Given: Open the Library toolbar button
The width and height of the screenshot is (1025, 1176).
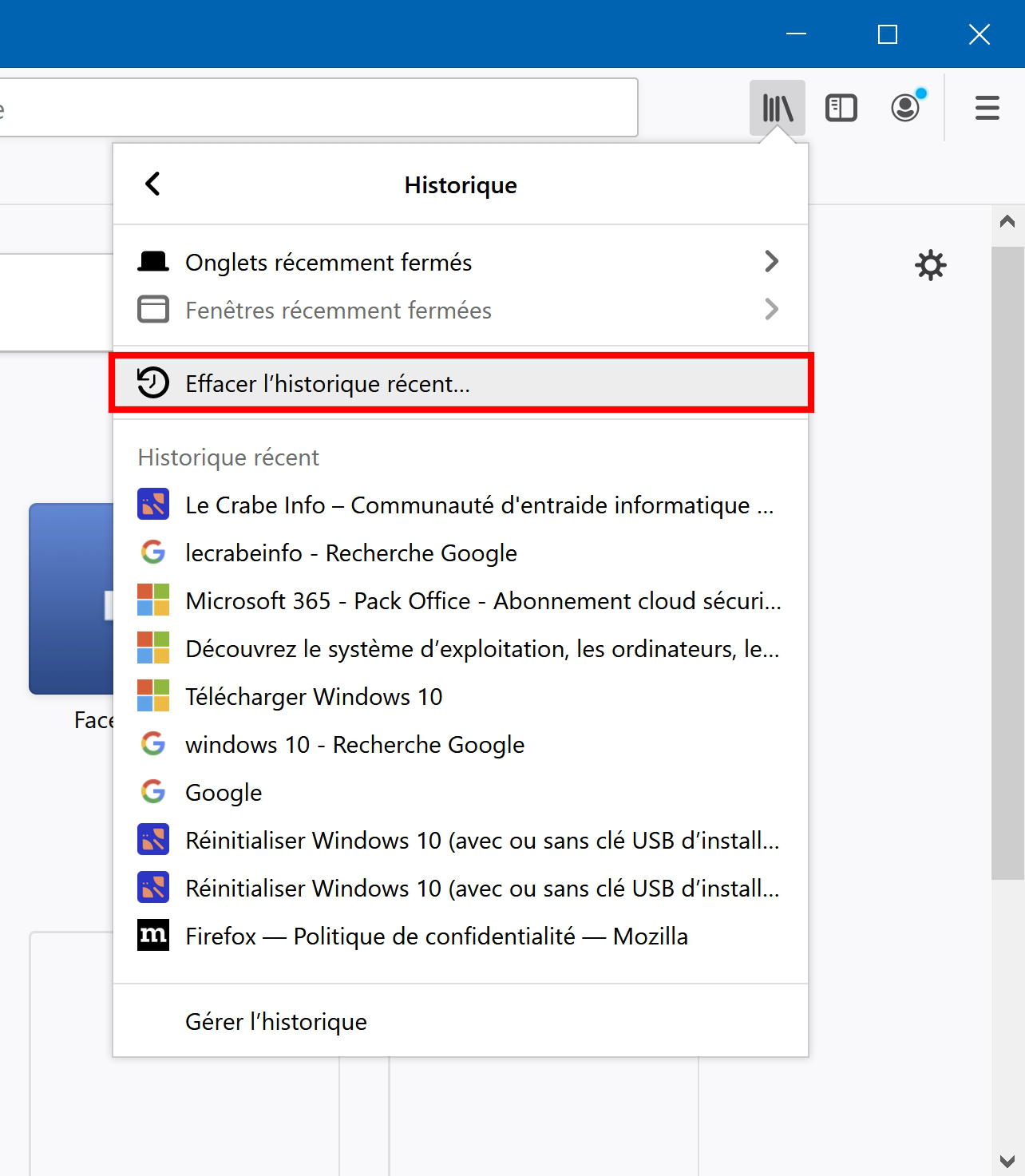Looking at the screenshot, I should [x=778, y=108].
